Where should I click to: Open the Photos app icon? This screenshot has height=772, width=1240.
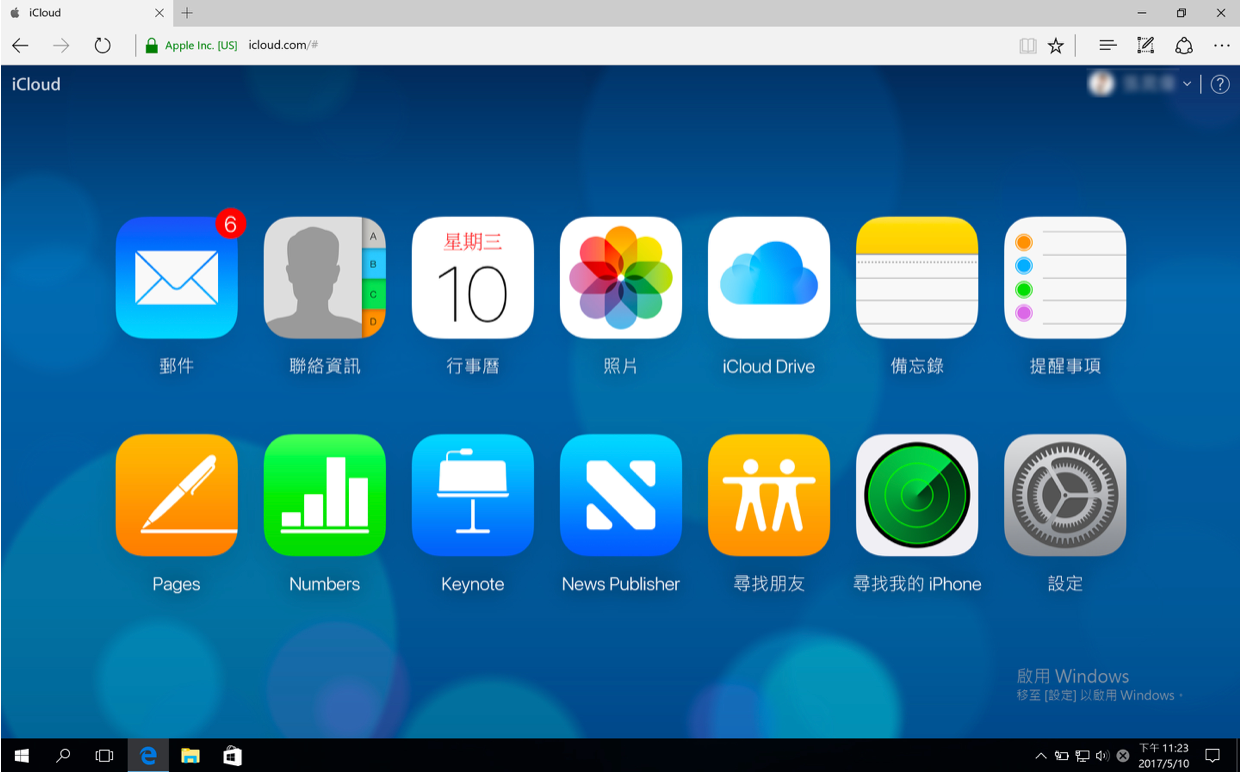click(x=621, y=277)
